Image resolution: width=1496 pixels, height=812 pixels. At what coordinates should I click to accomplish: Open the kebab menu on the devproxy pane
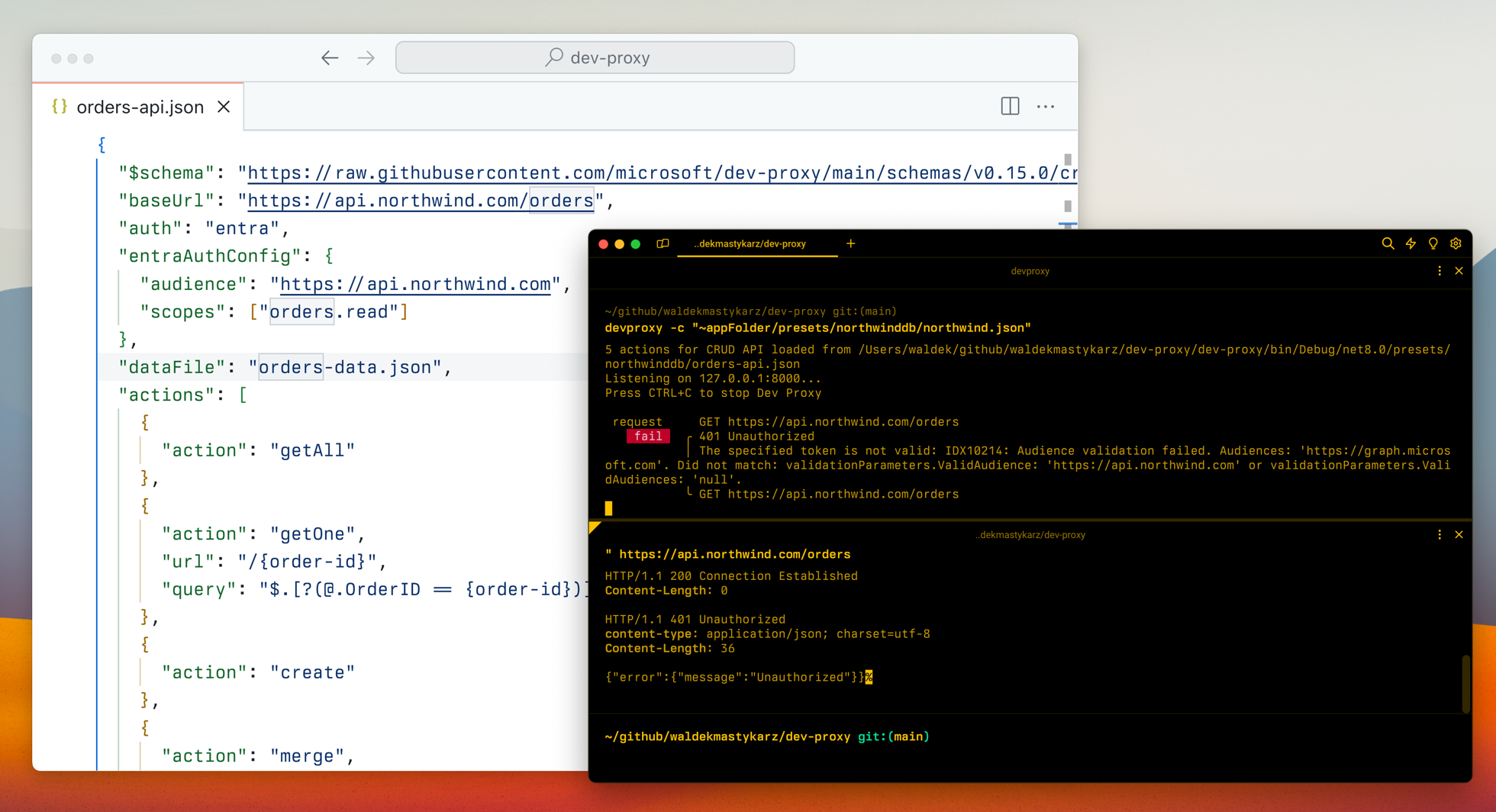(1440, 270)
